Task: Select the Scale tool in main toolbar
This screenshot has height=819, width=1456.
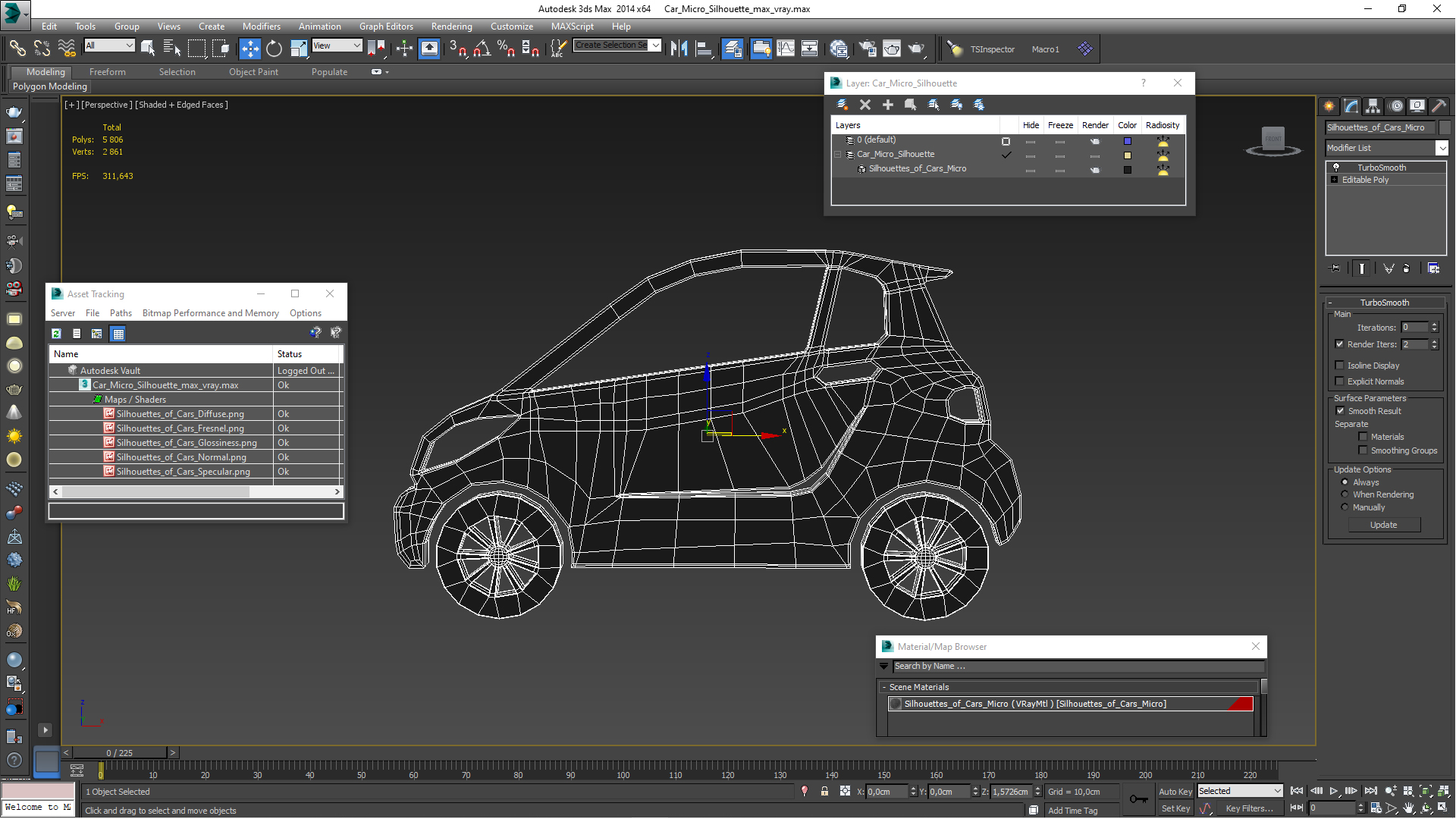Action: (299, 49)
